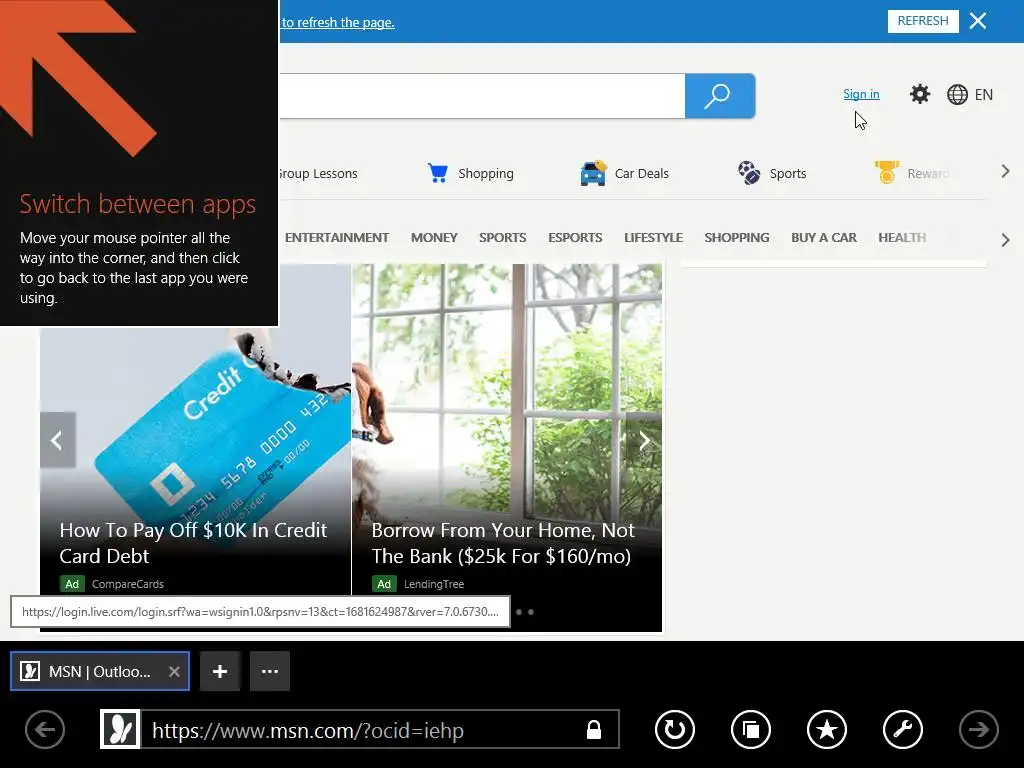This screenshot has height=768, width=1024.
Task: Reload the page with refresh icon
Action: [x=675, y=729]
